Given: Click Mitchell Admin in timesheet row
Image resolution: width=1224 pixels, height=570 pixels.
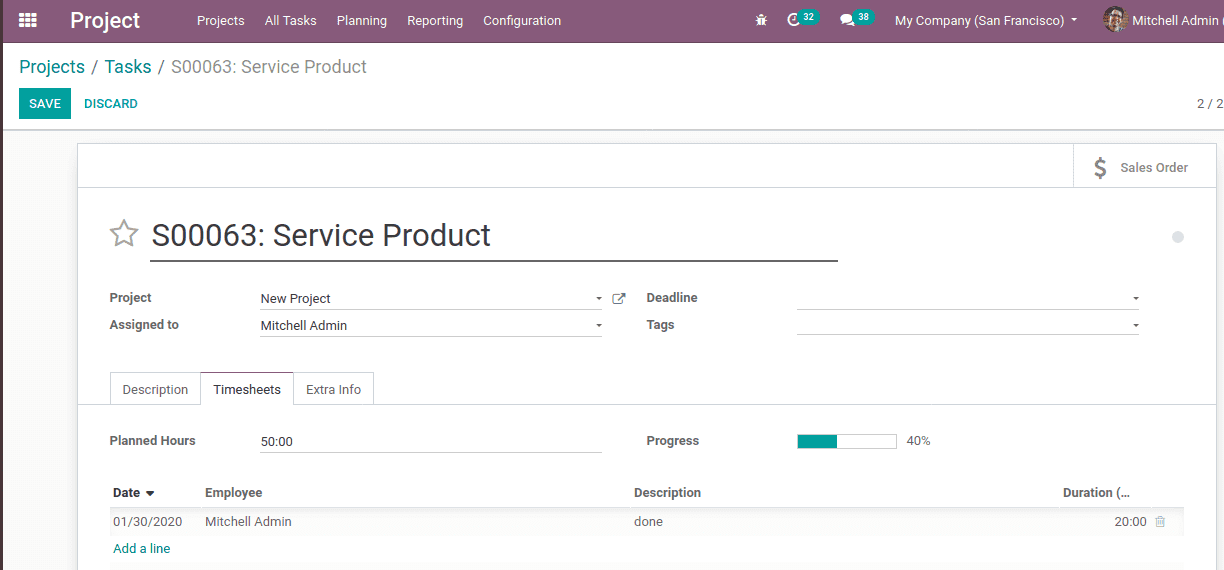Looking at the screenshot, I should (248, 521).
